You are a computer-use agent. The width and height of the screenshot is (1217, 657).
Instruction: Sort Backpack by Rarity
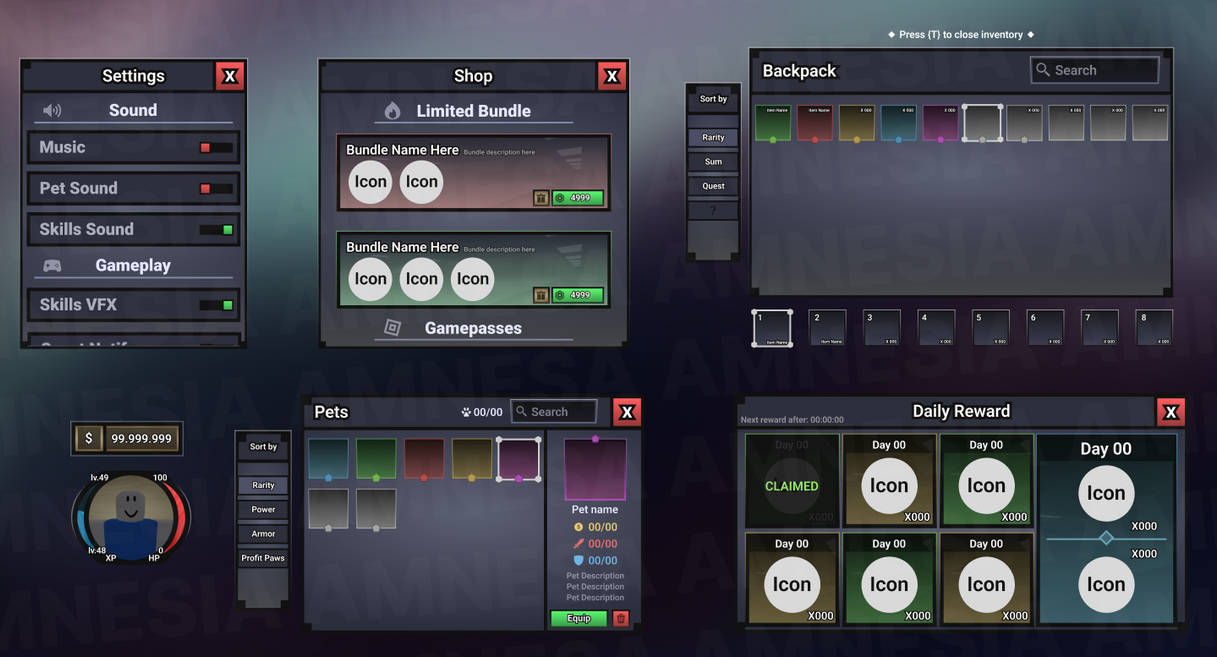click(713, 138)
